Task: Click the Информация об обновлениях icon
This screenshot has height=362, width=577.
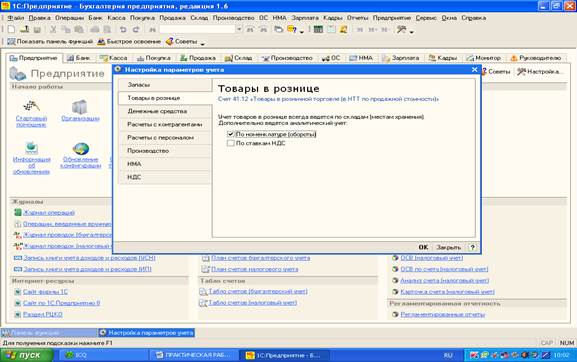Action: point(31,148)
